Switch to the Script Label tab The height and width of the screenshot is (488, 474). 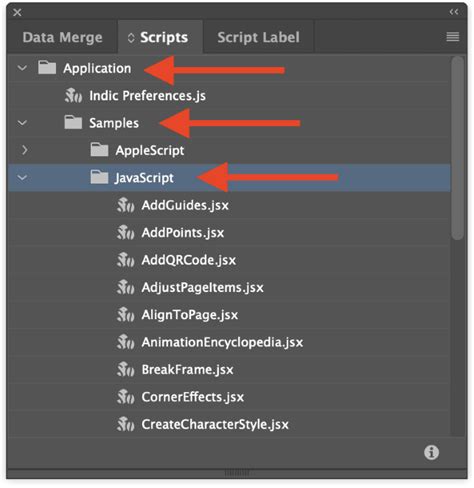[x=258, y=37]
